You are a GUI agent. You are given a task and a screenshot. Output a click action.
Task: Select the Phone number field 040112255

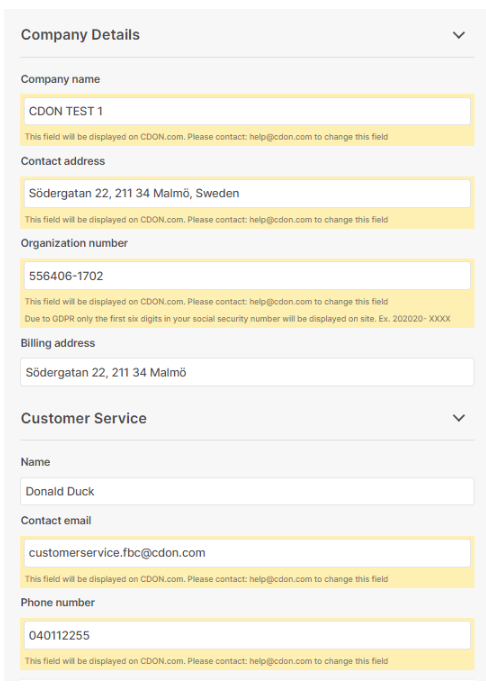point(247,635)
